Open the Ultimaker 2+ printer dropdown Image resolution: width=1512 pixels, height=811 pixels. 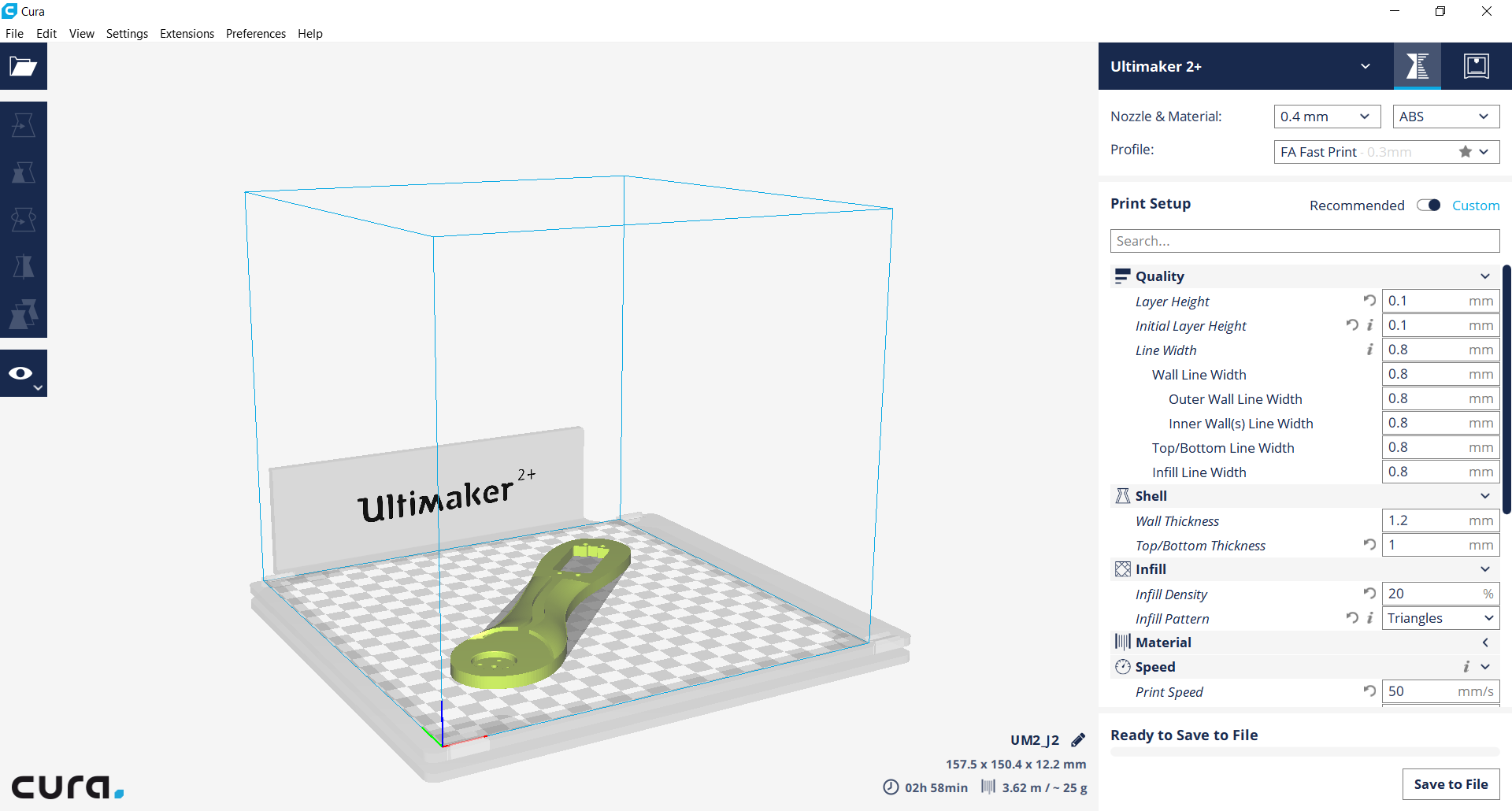tap(1246, 66)
